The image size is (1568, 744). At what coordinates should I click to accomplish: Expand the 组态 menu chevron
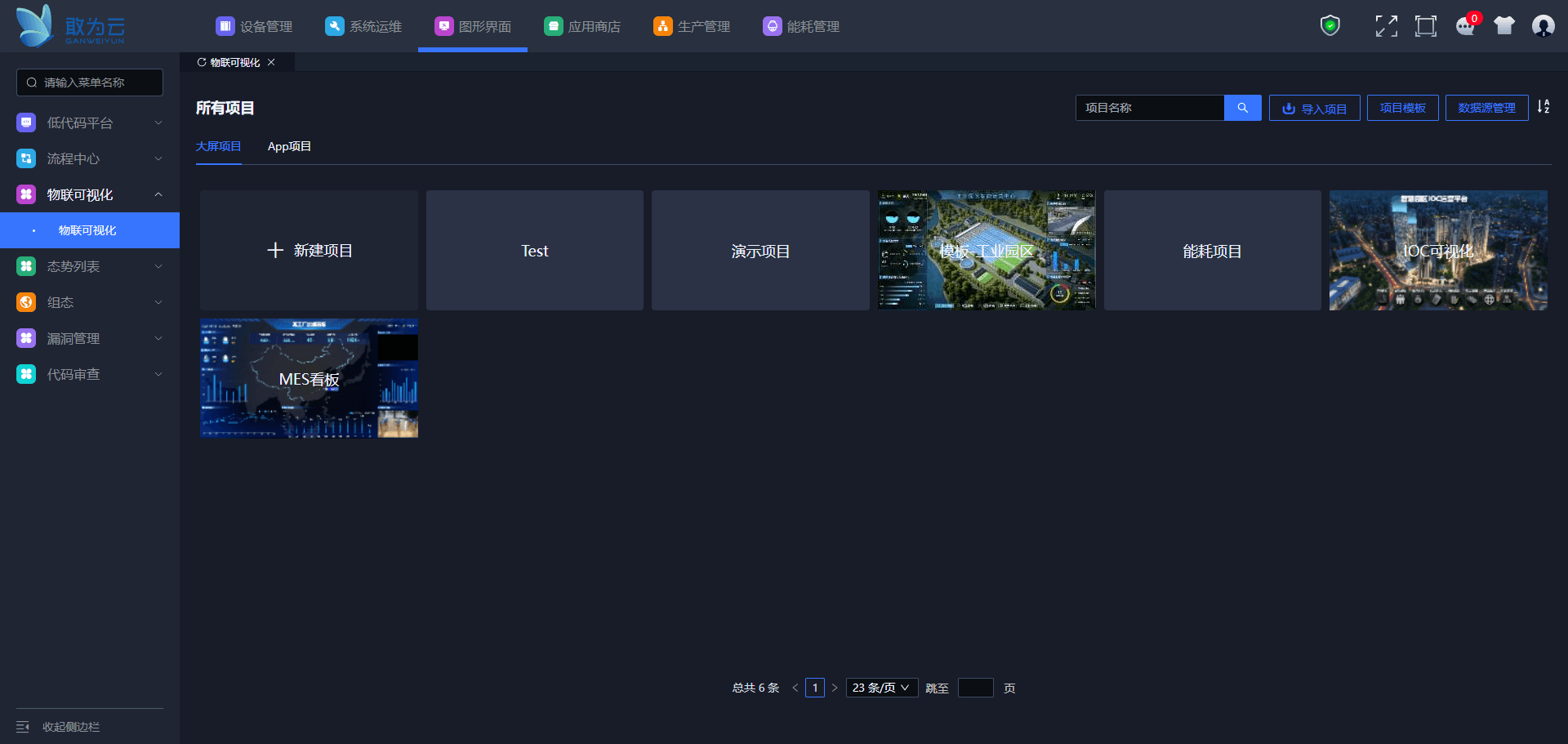pyautogui.click(x=158, y=302)
